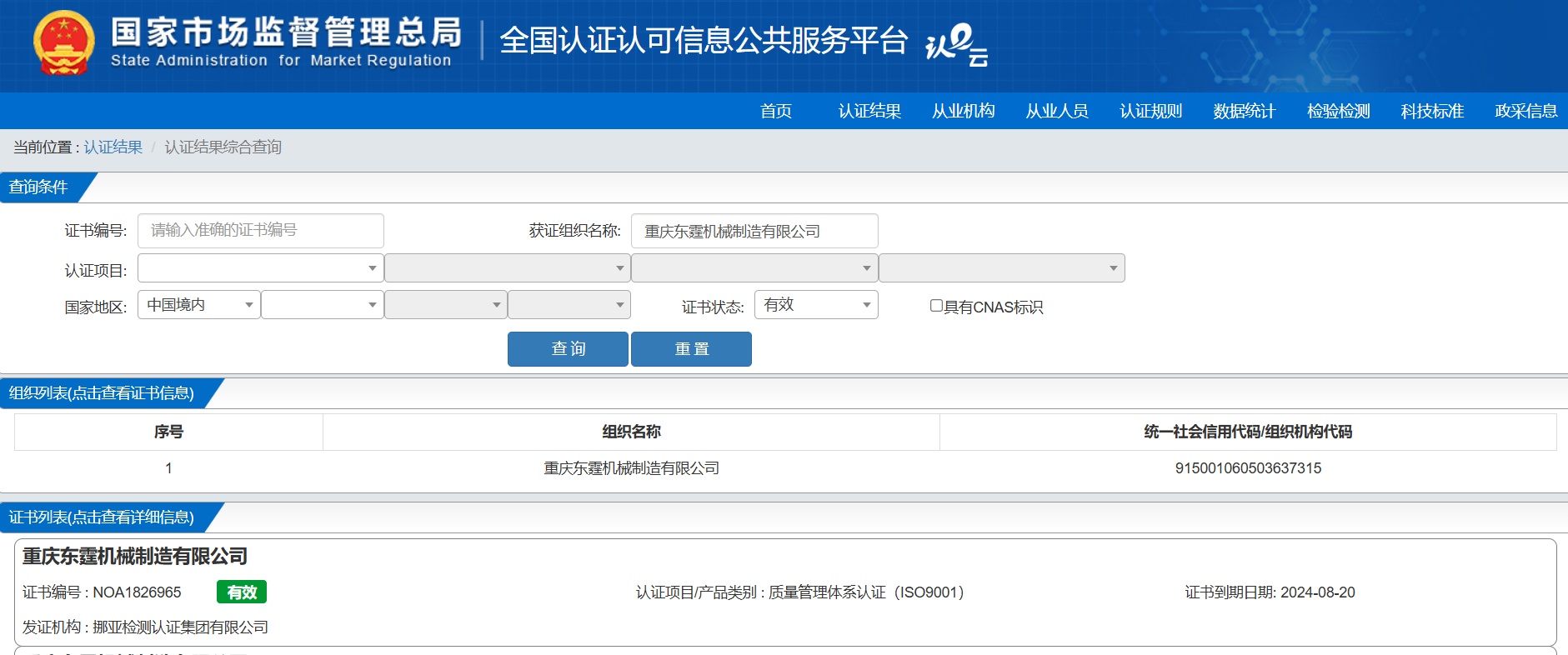
Task: Tick the 具有CNAS标识 checkbox
Action: click(936, 306)
